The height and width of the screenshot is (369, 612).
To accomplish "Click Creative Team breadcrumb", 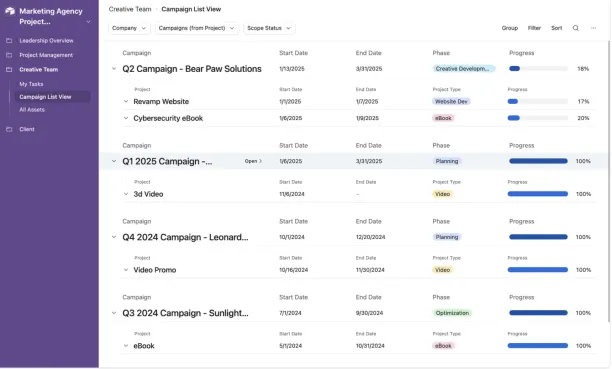I will point(130,9).
